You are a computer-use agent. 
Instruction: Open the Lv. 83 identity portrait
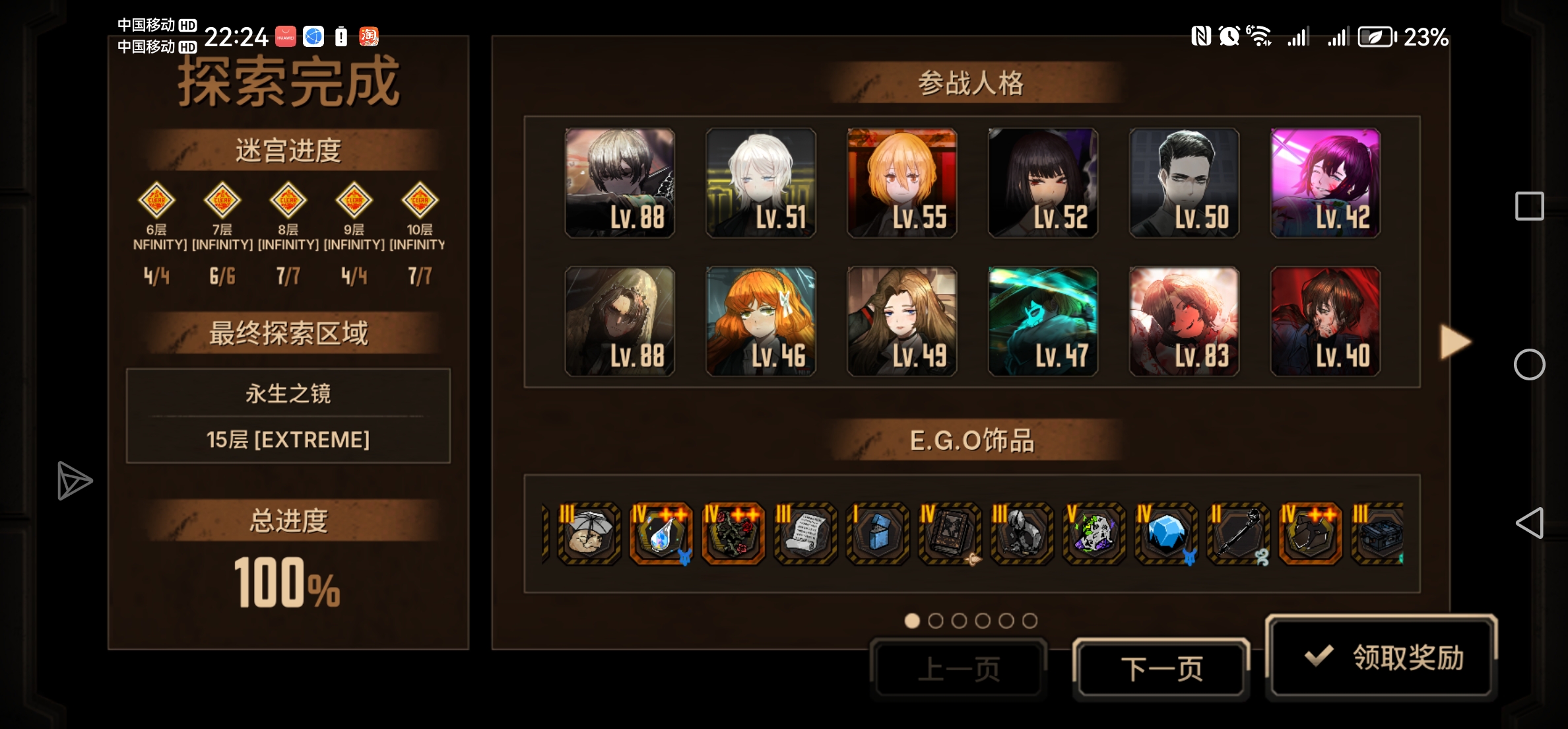pos(1185,322)
